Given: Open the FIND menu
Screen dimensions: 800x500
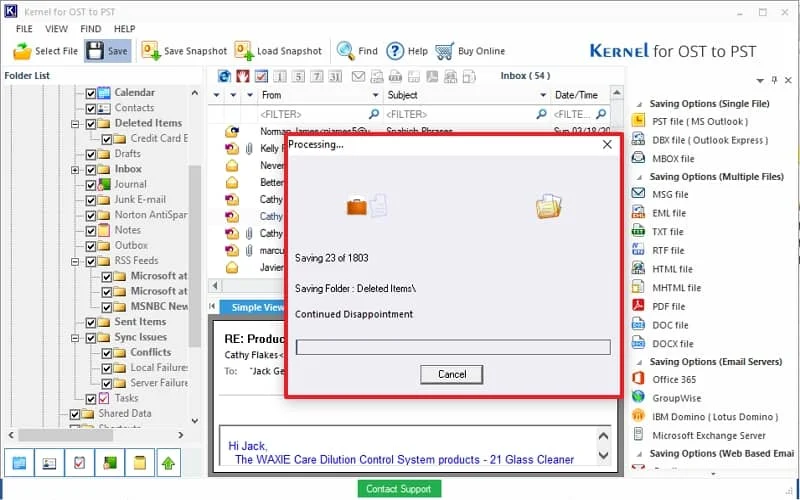Looking at the screenshot, I should pyautogui.click(x=90, y=29).
